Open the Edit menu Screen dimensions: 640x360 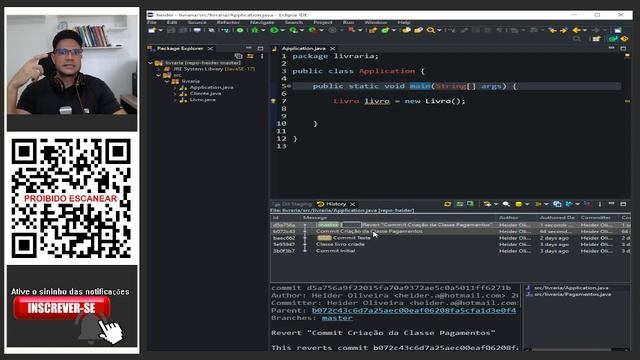point(172,22)
